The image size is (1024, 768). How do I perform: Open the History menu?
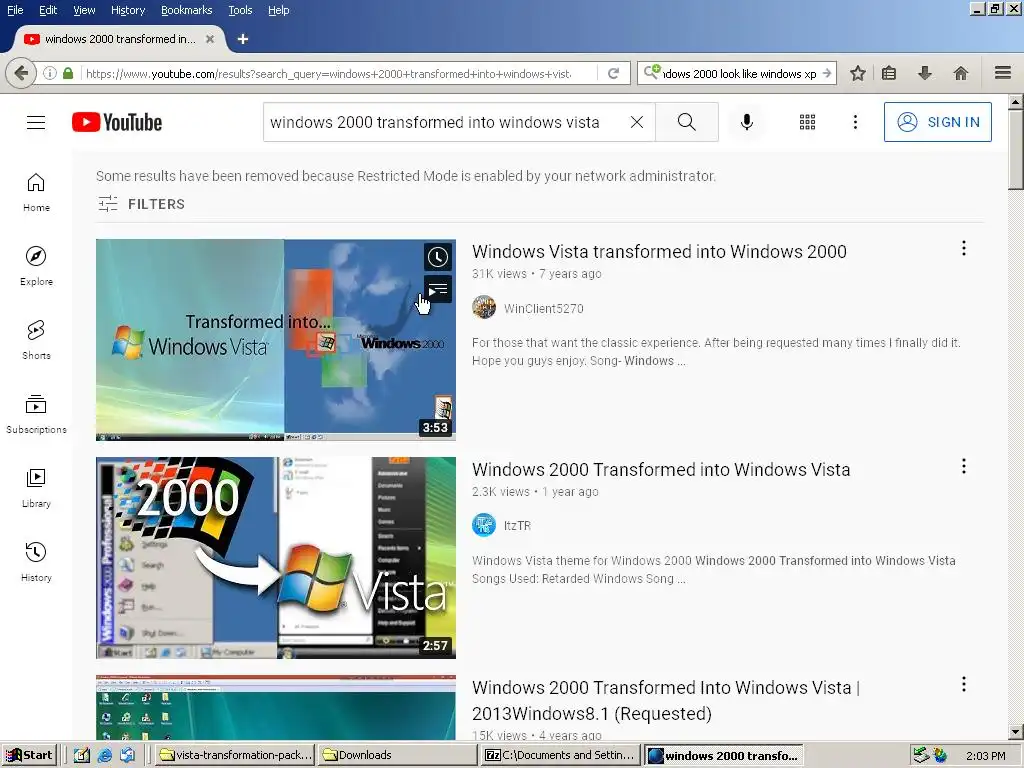point(128,10)
